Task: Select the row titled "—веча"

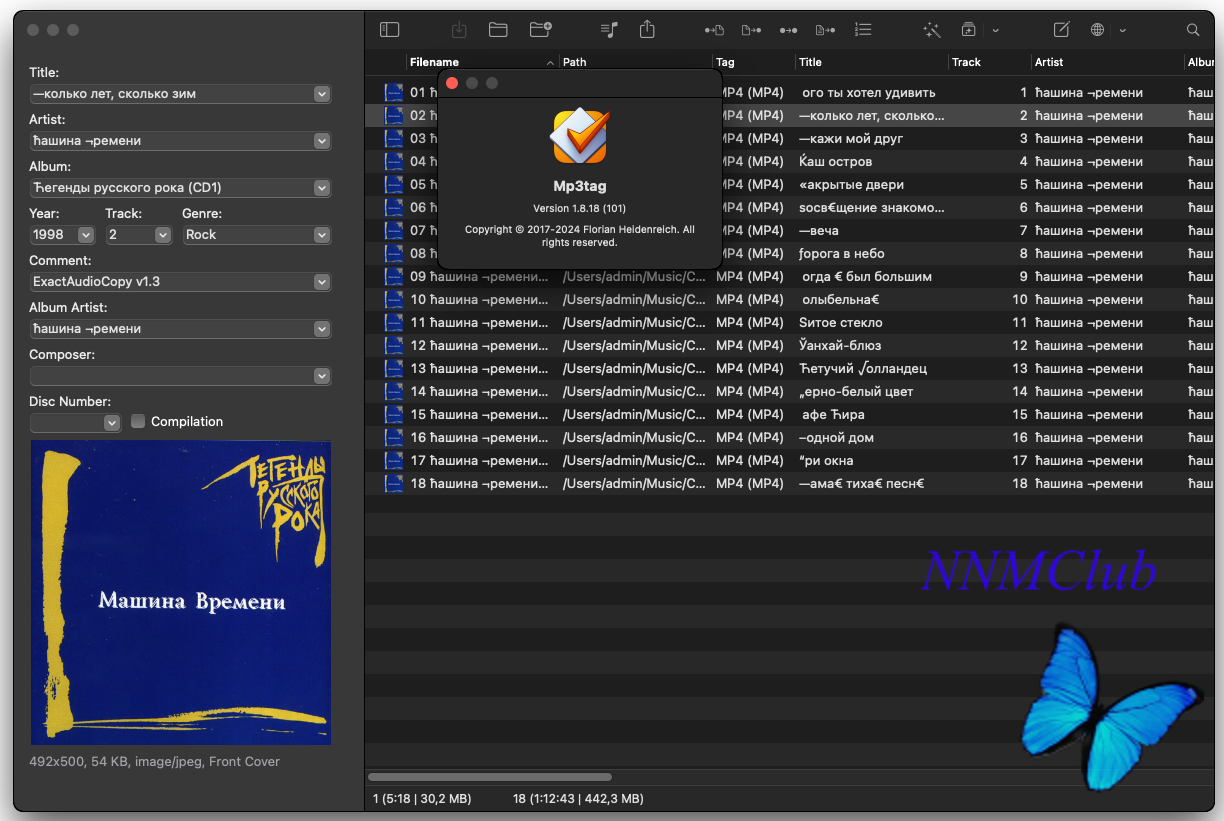Action: 790,230
